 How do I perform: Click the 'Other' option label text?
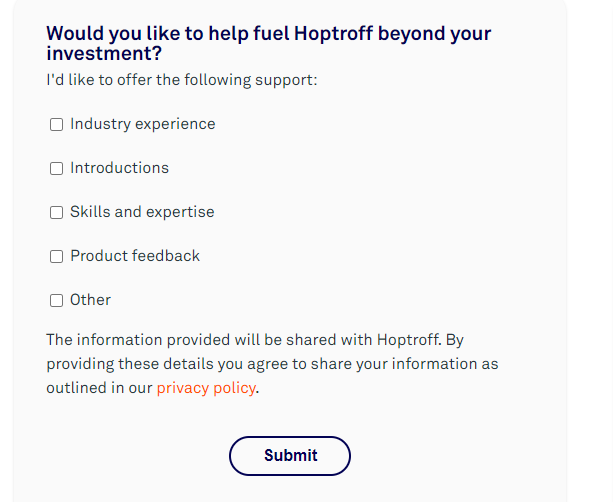pyautogui.click(x=90, y=300)
